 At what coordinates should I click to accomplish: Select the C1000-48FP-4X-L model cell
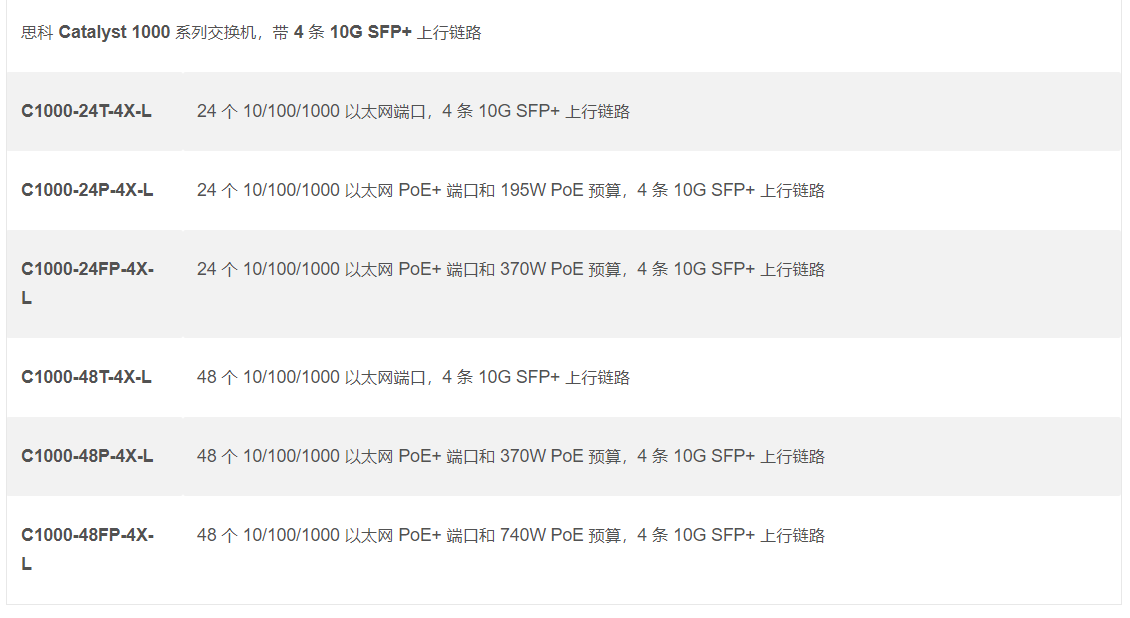pos(87,536)
